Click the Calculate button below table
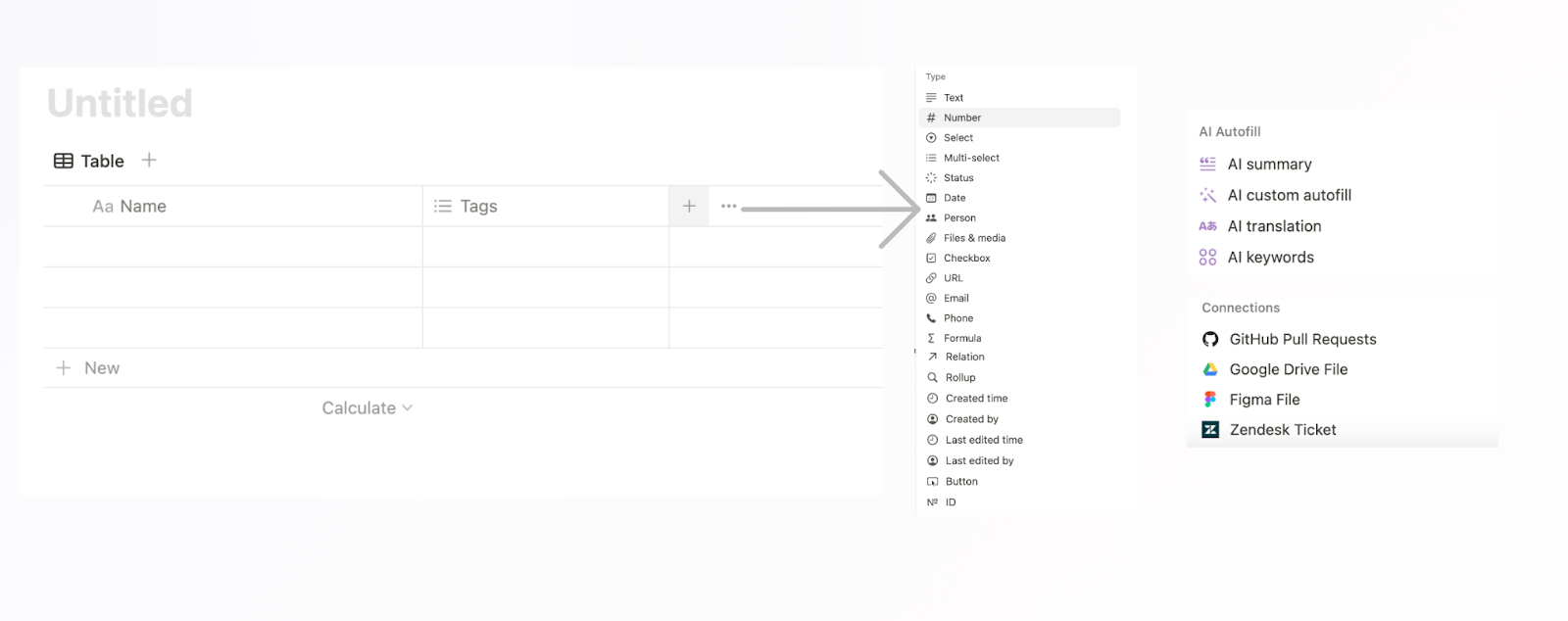1568x621 pixels. 367,408
